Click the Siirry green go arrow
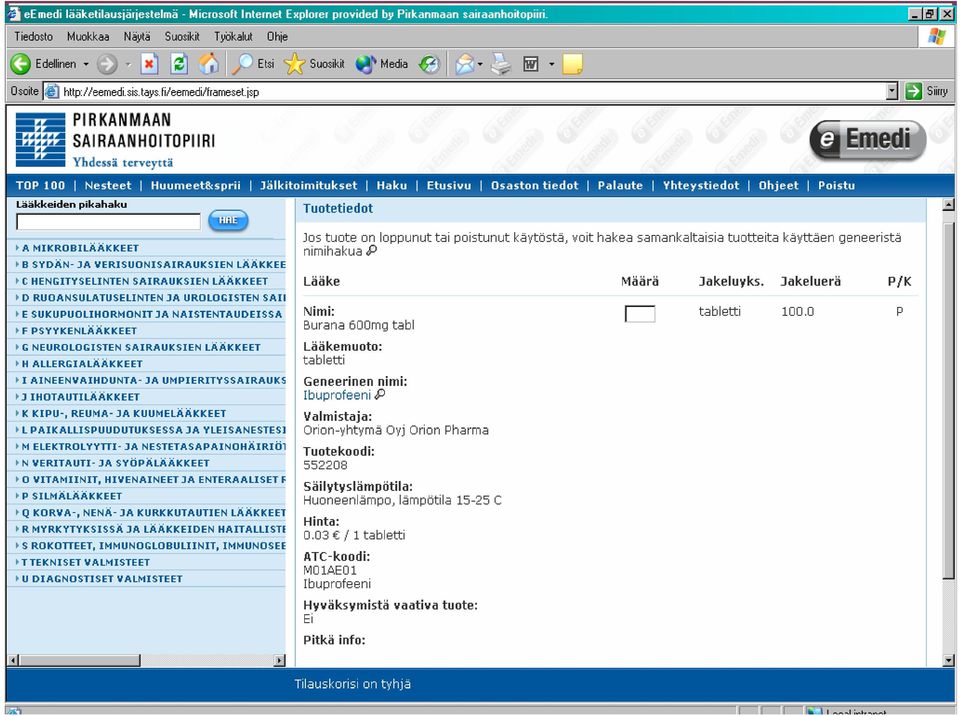 click(913, 91)
